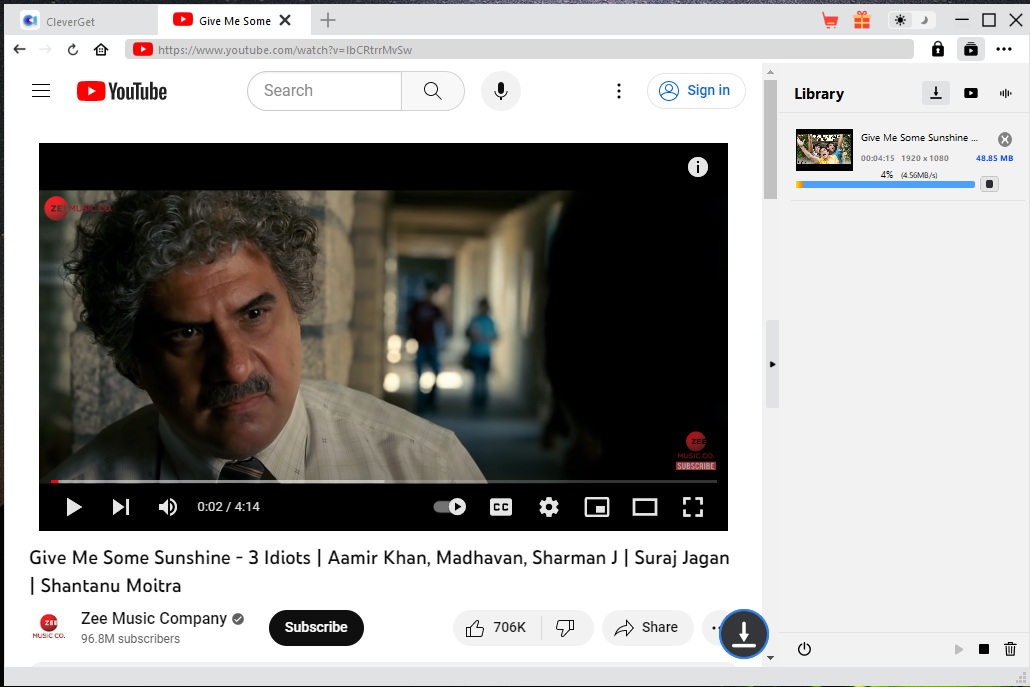Collapse the Library side panel arrow

772,364
